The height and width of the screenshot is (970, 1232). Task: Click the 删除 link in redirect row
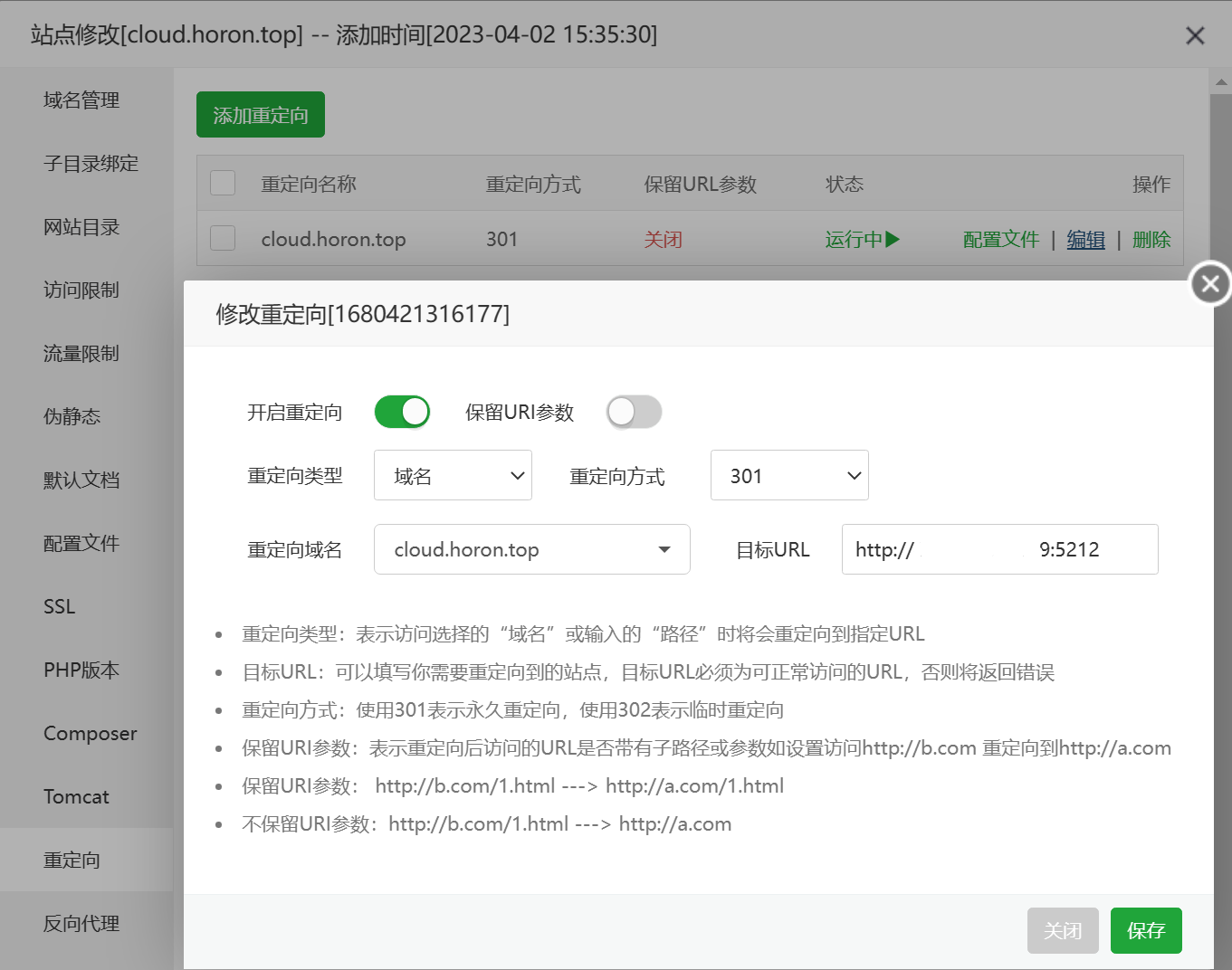(1151, 240)
